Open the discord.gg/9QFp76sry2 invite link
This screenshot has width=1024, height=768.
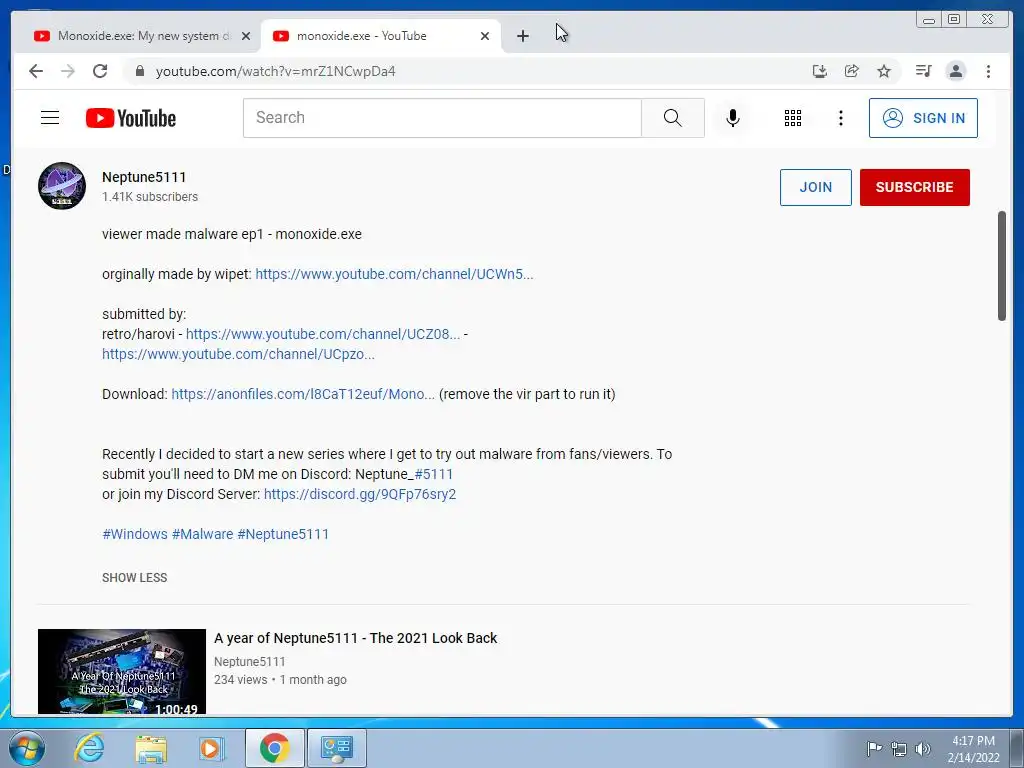click(x=360, y=494)
